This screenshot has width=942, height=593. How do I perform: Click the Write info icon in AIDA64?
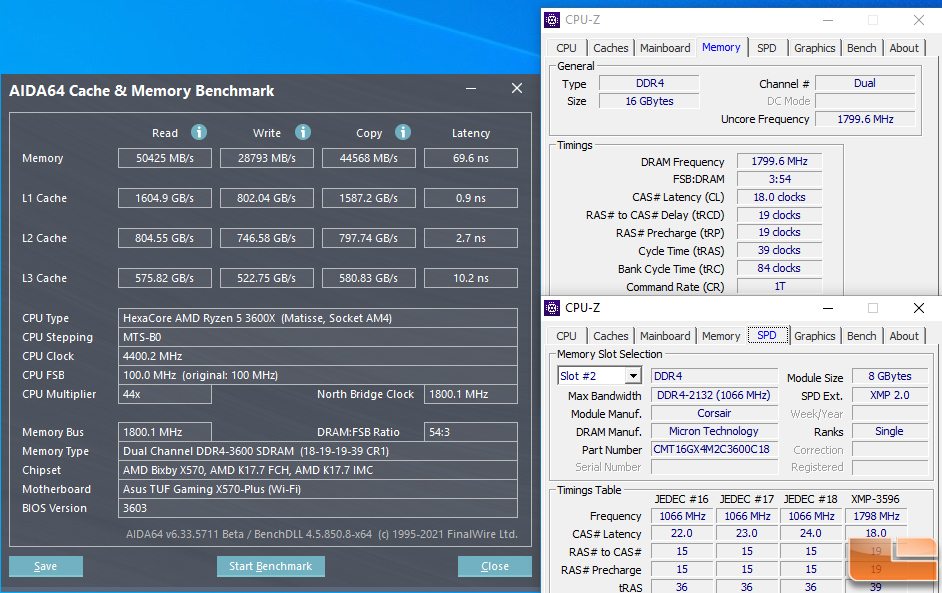(x=303, y=132)
